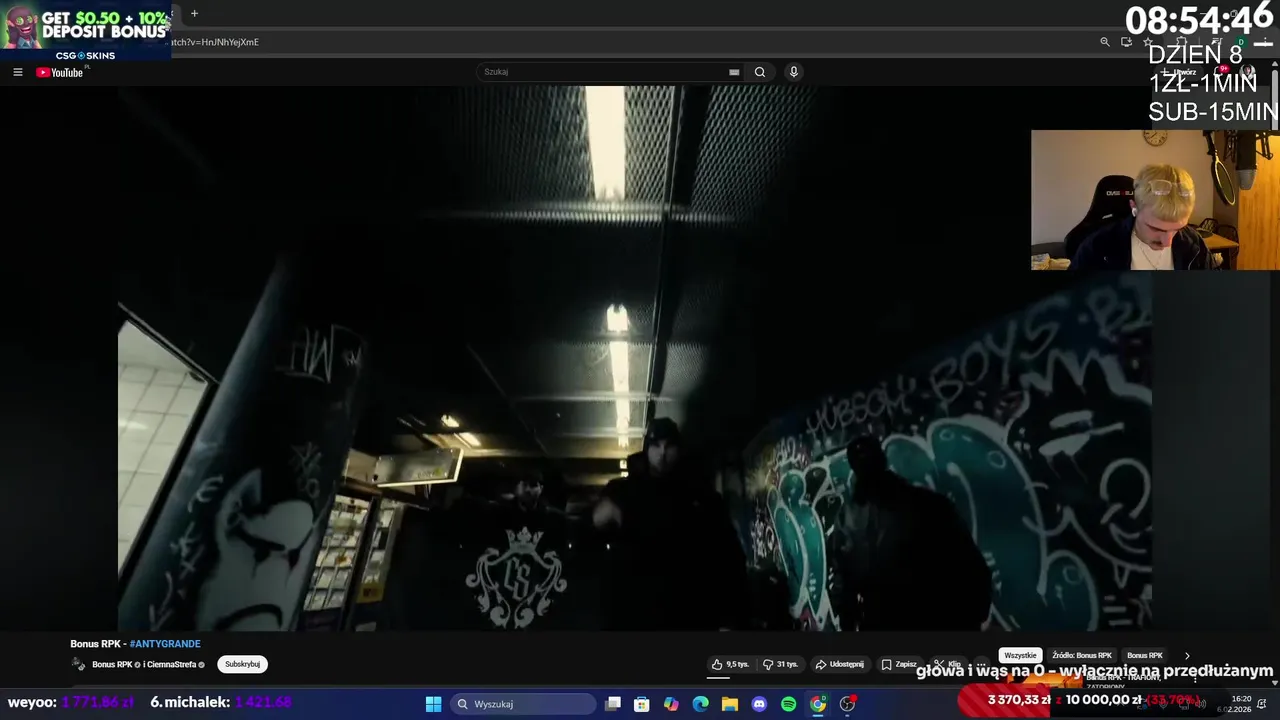
Task: Open Discord from the taskbar
Action: click(x=759, y=704)
